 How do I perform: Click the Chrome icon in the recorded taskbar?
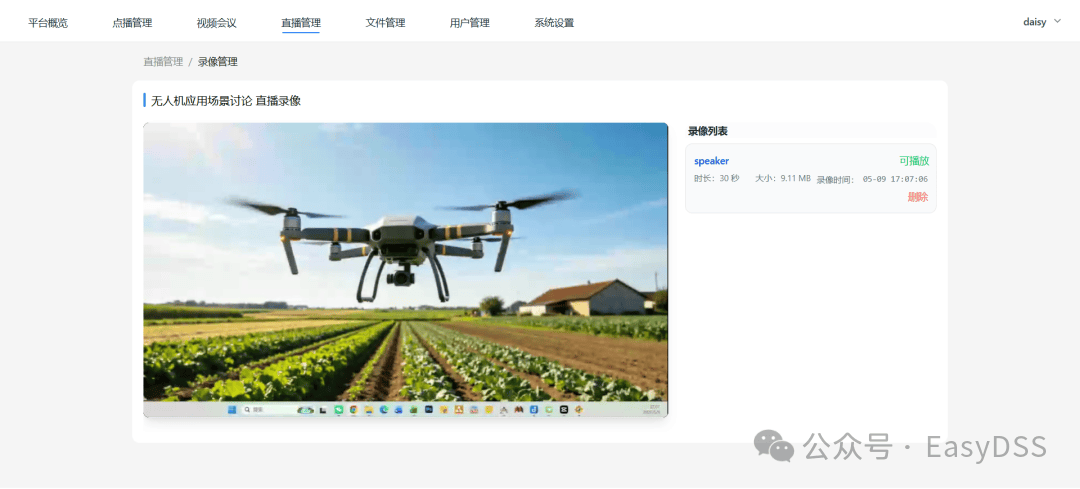point(354,410)
